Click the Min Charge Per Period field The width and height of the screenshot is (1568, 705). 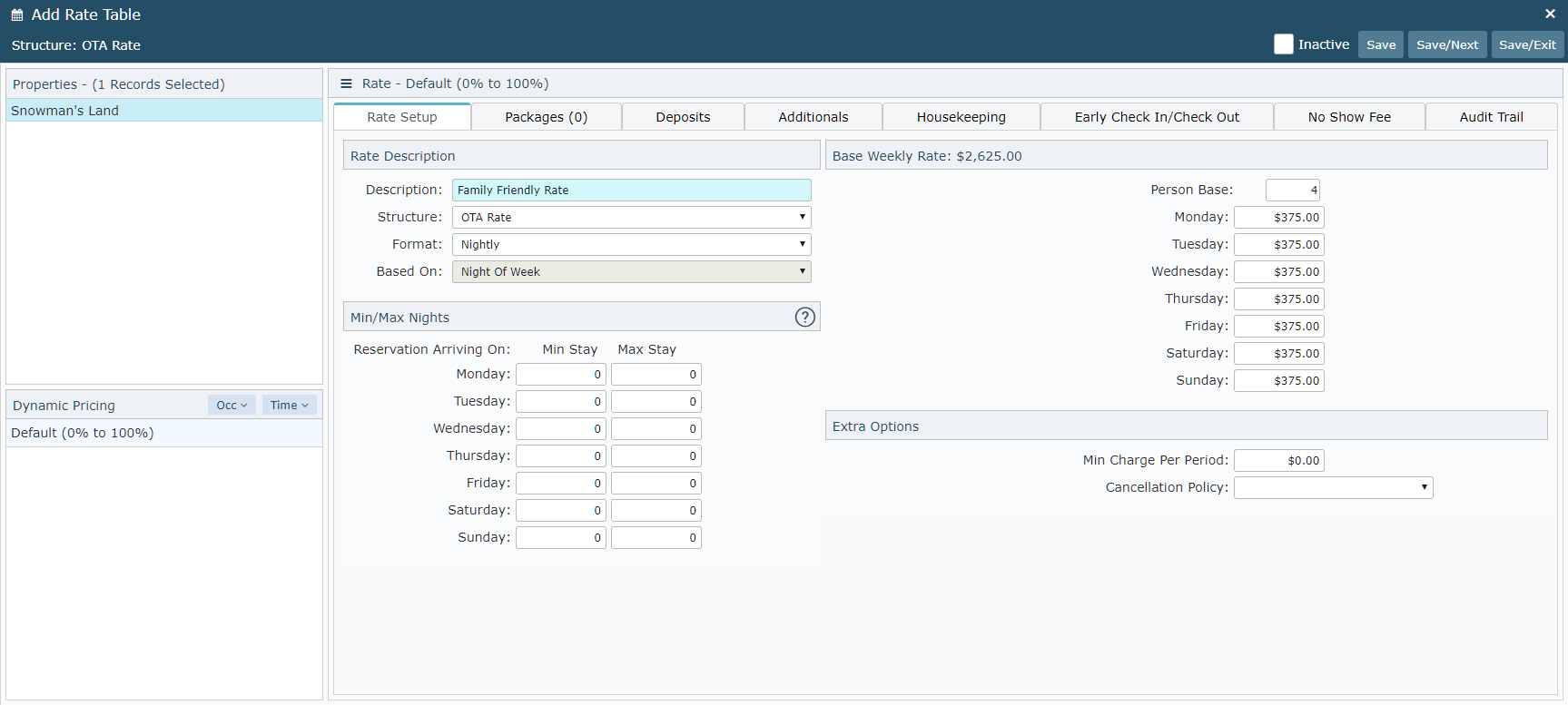1278,460
